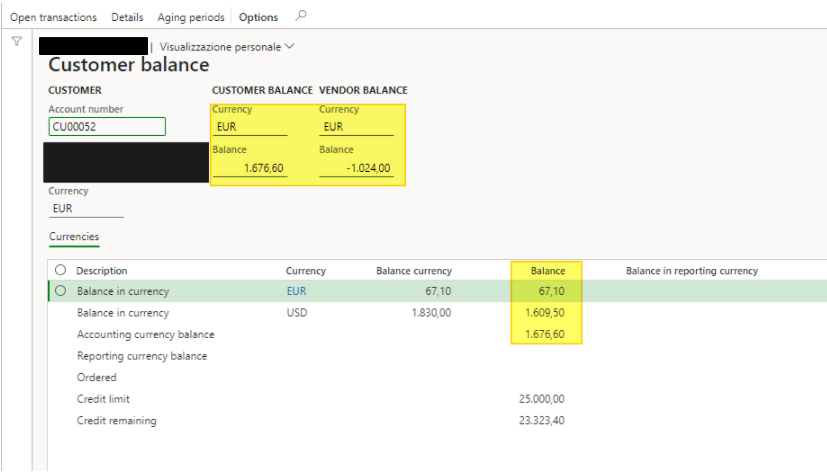Click the Account number field CU00052
The image size is (827, 472).
pyautogui.click(x=107, y=127)
